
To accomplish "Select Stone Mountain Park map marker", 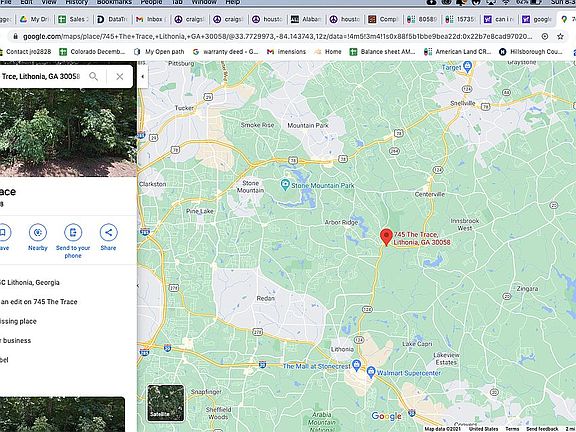I will click(285, 185).
